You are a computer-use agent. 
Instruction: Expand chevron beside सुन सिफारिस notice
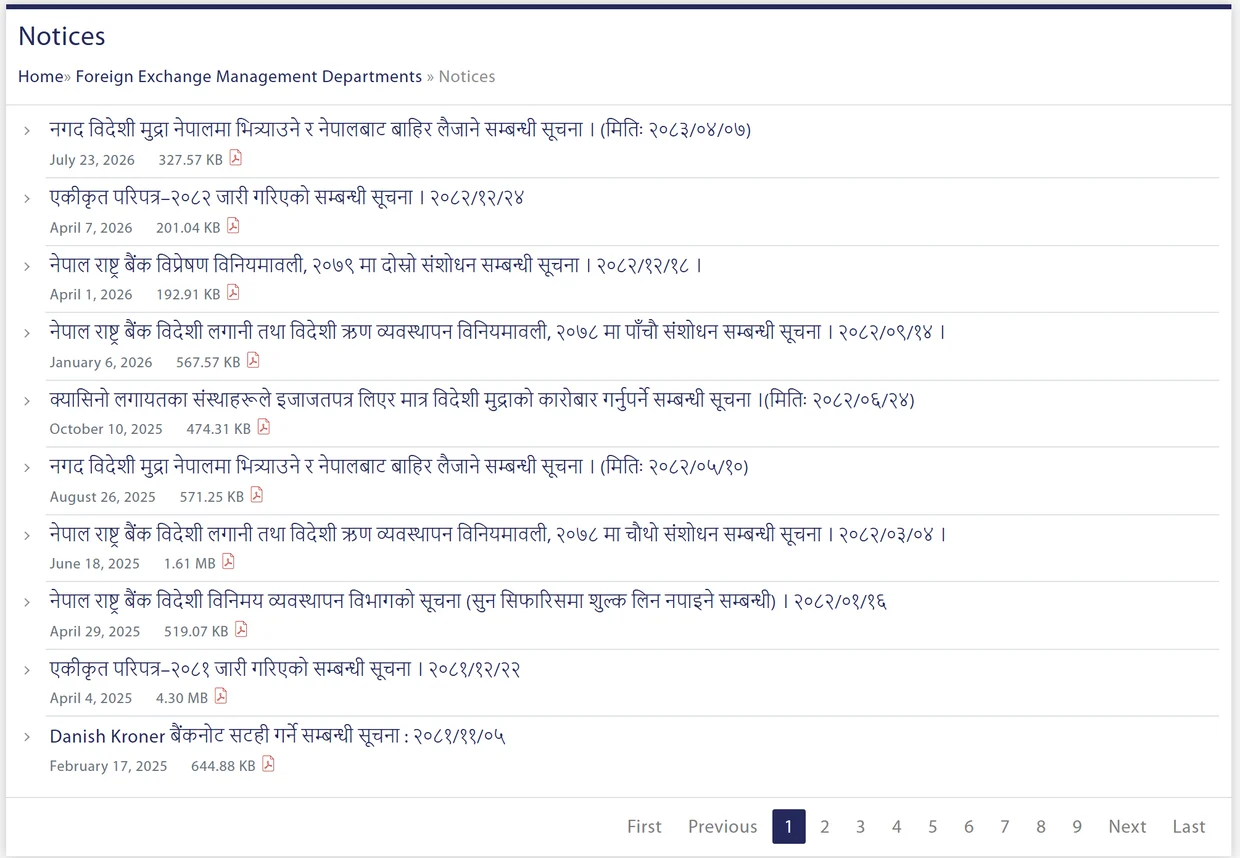[x=27, y=602]
